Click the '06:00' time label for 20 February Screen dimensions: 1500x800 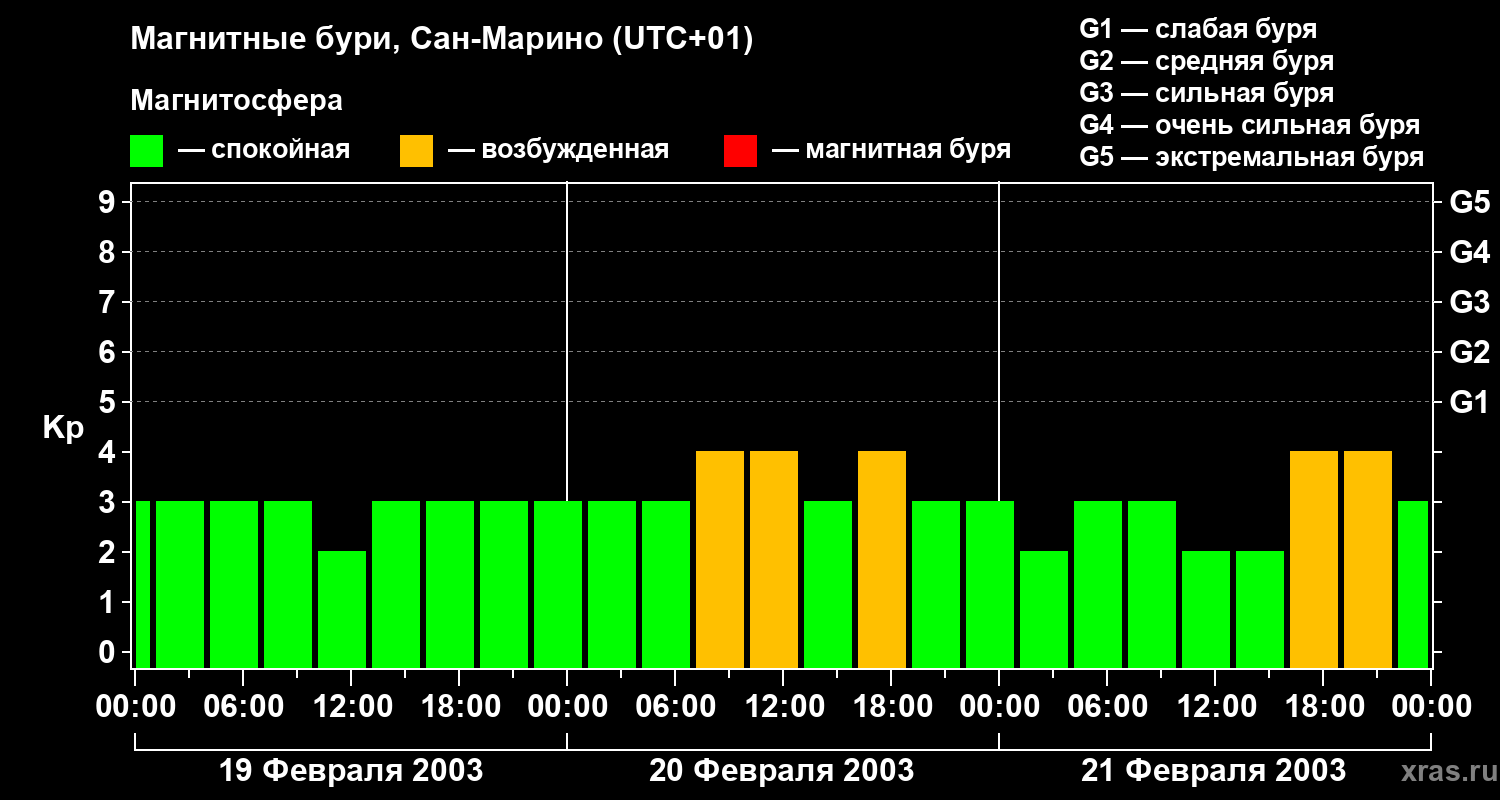point(675,706)
